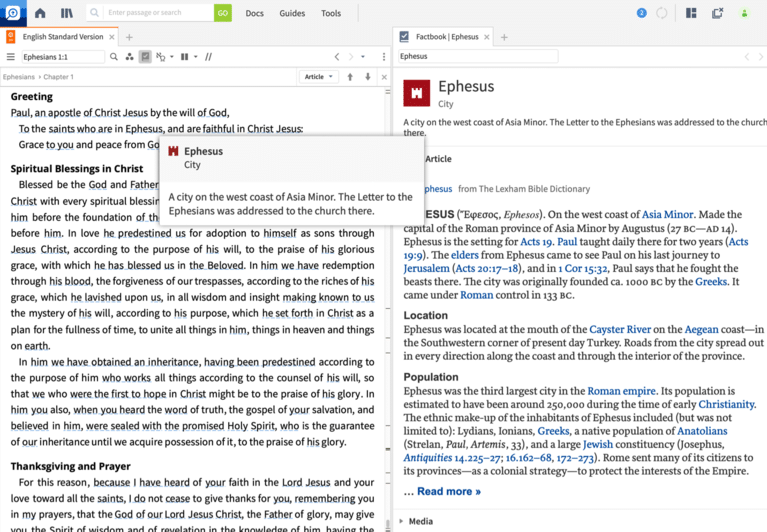The height and width of the screenshot is (532, 767).
Task: Click the search magnifier beside Ephesians 1:1
Action: click(114, 57)
